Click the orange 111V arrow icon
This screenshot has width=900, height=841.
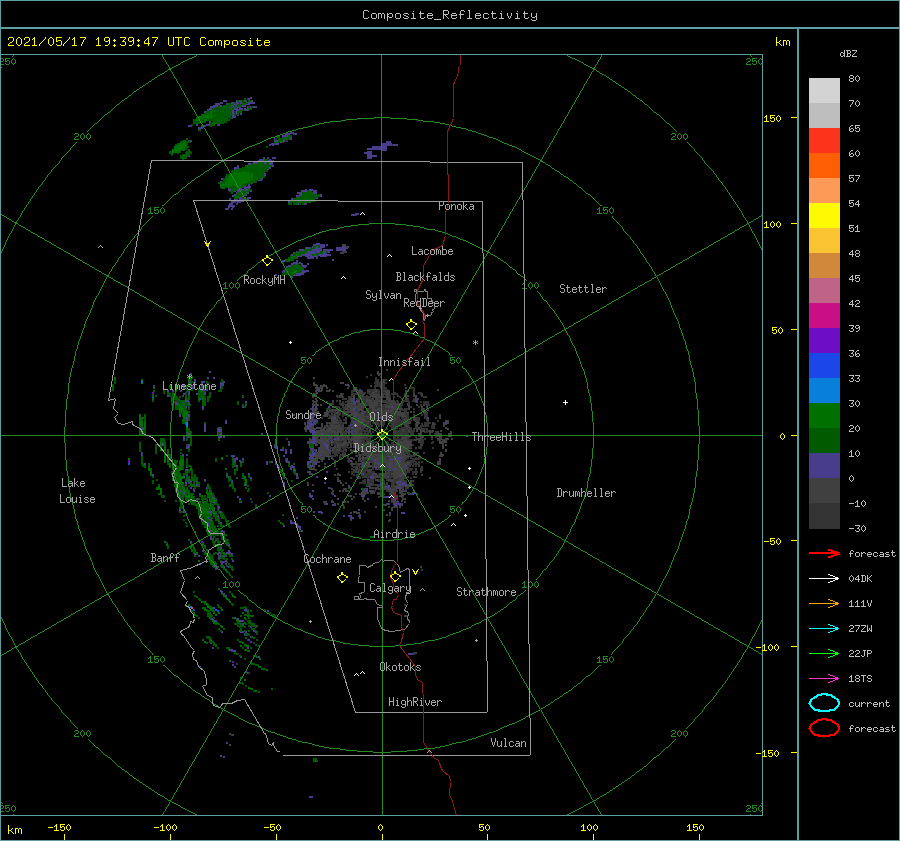click(x=824, y=603)
